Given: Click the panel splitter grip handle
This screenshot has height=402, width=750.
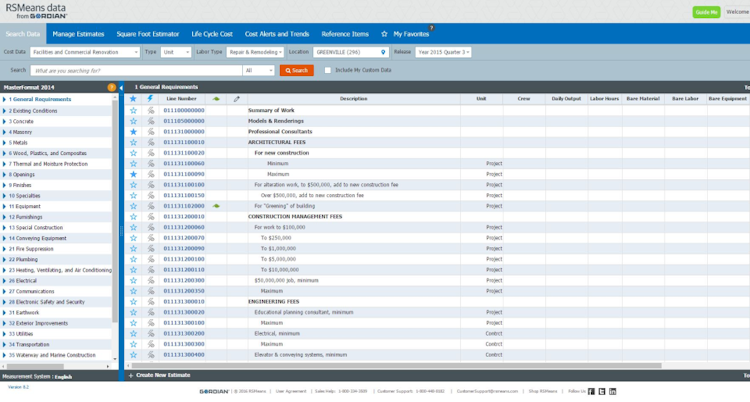Looking at the screenshot, I should pos(121,231).
